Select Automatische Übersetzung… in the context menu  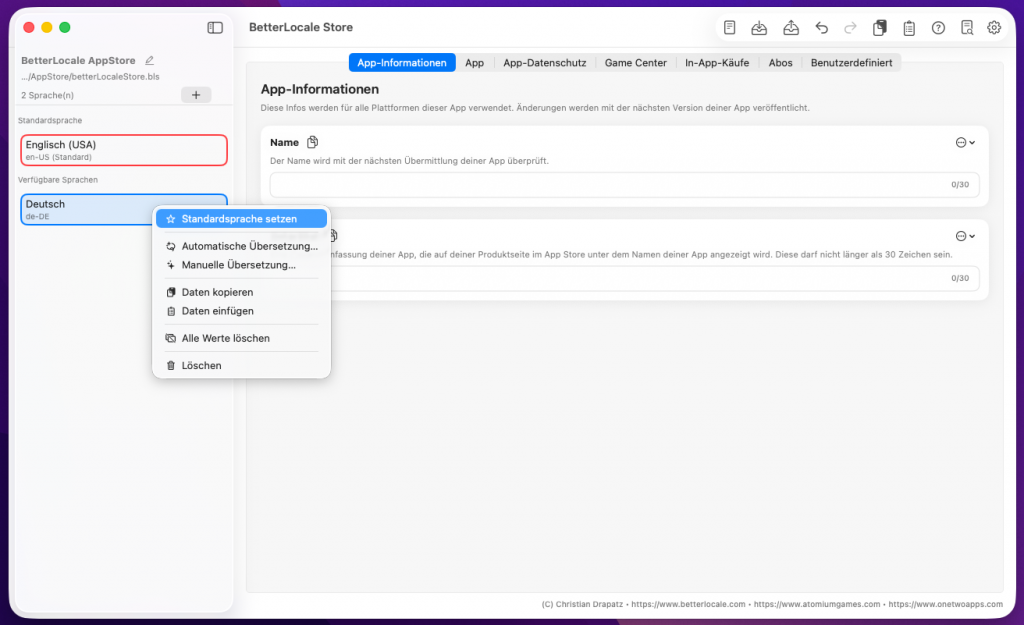coord(249,246)
